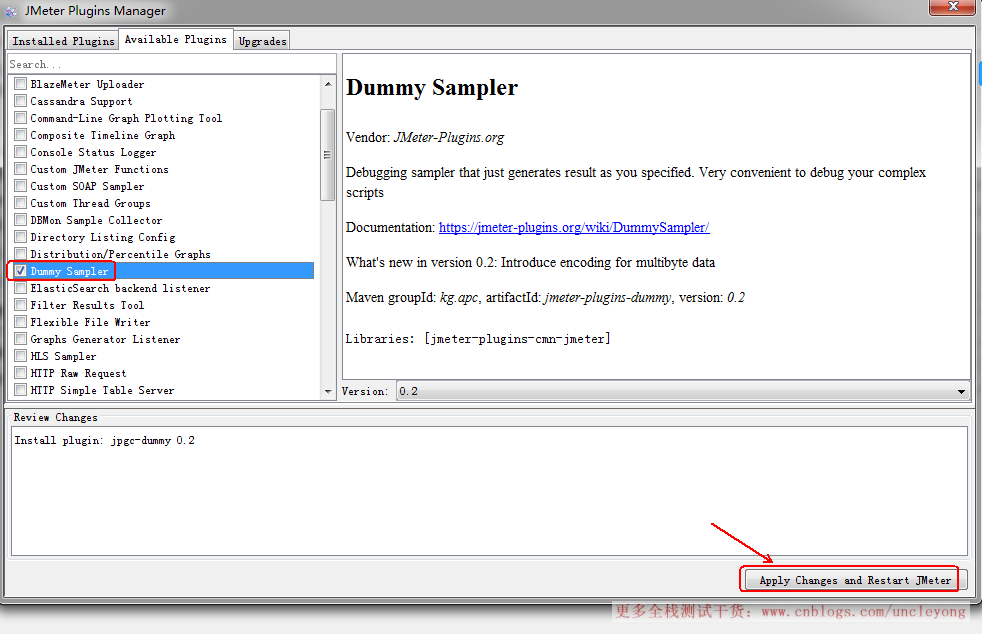Open the DummySampler documentation link
Screen dimensions: 982x634
click(574, 227)
